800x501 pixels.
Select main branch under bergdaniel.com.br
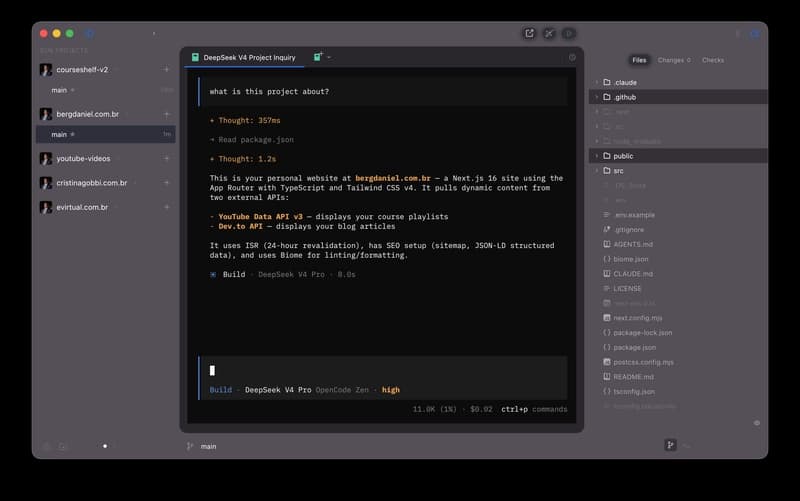[x=106, y=135]
